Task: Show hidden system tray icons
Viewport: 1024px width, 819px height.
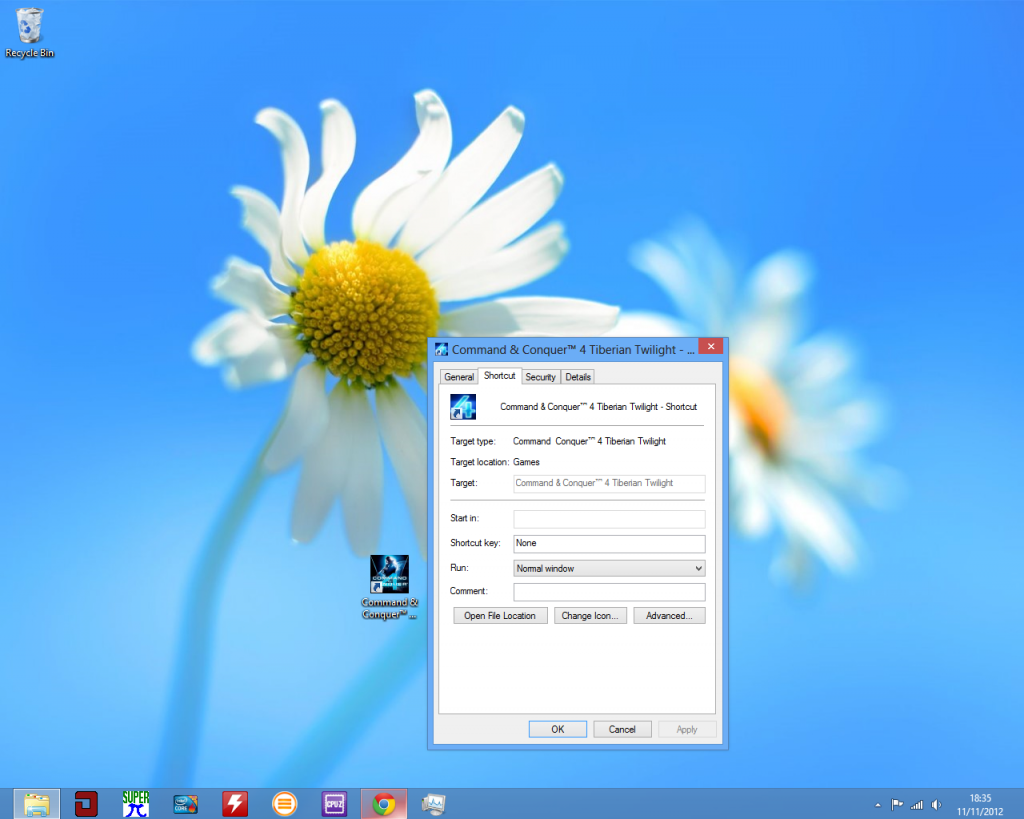Action: [878, 805]
